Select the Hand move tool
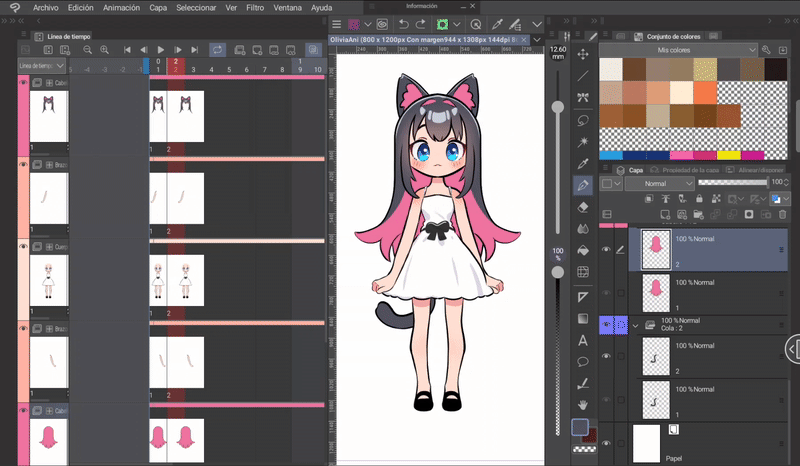Viewport: 800px width, 466px height. click(583, 404)
